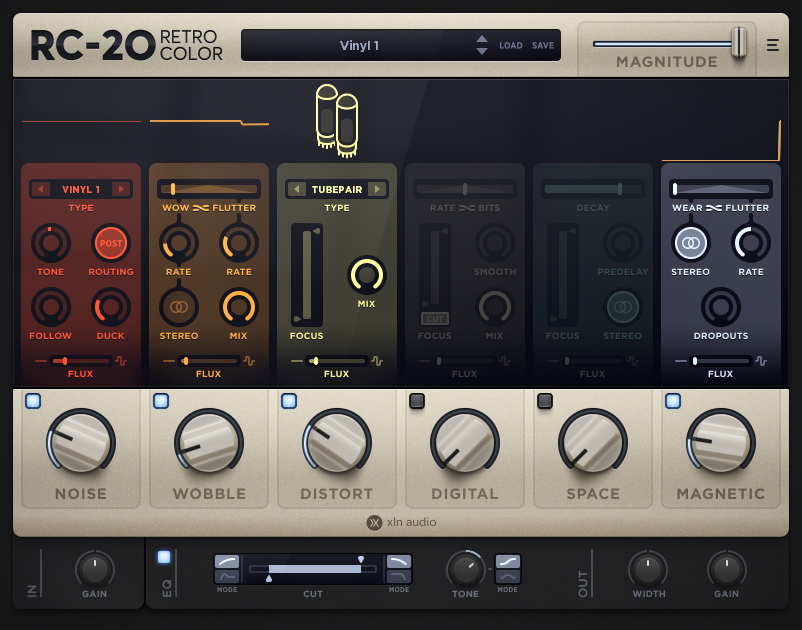The height and width of the screenshot is (630, 802).
Task: Click the Load preset button
Action: [x=511, y=45]
